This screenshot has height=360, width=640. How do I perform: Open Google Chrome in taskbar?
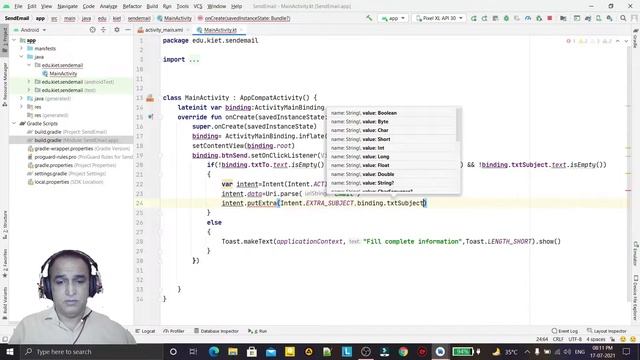(403, 351)
